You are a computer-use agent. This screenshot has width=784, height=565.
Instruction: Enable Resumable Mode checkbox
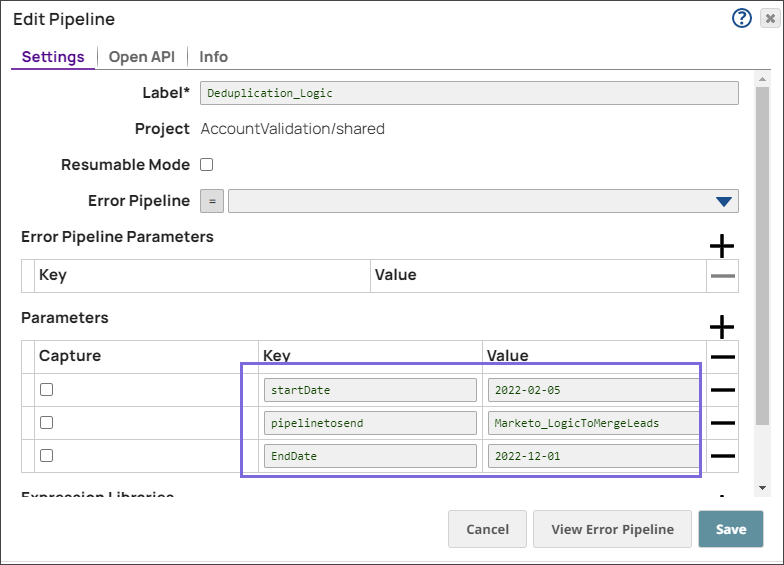[x=206, y=164]
